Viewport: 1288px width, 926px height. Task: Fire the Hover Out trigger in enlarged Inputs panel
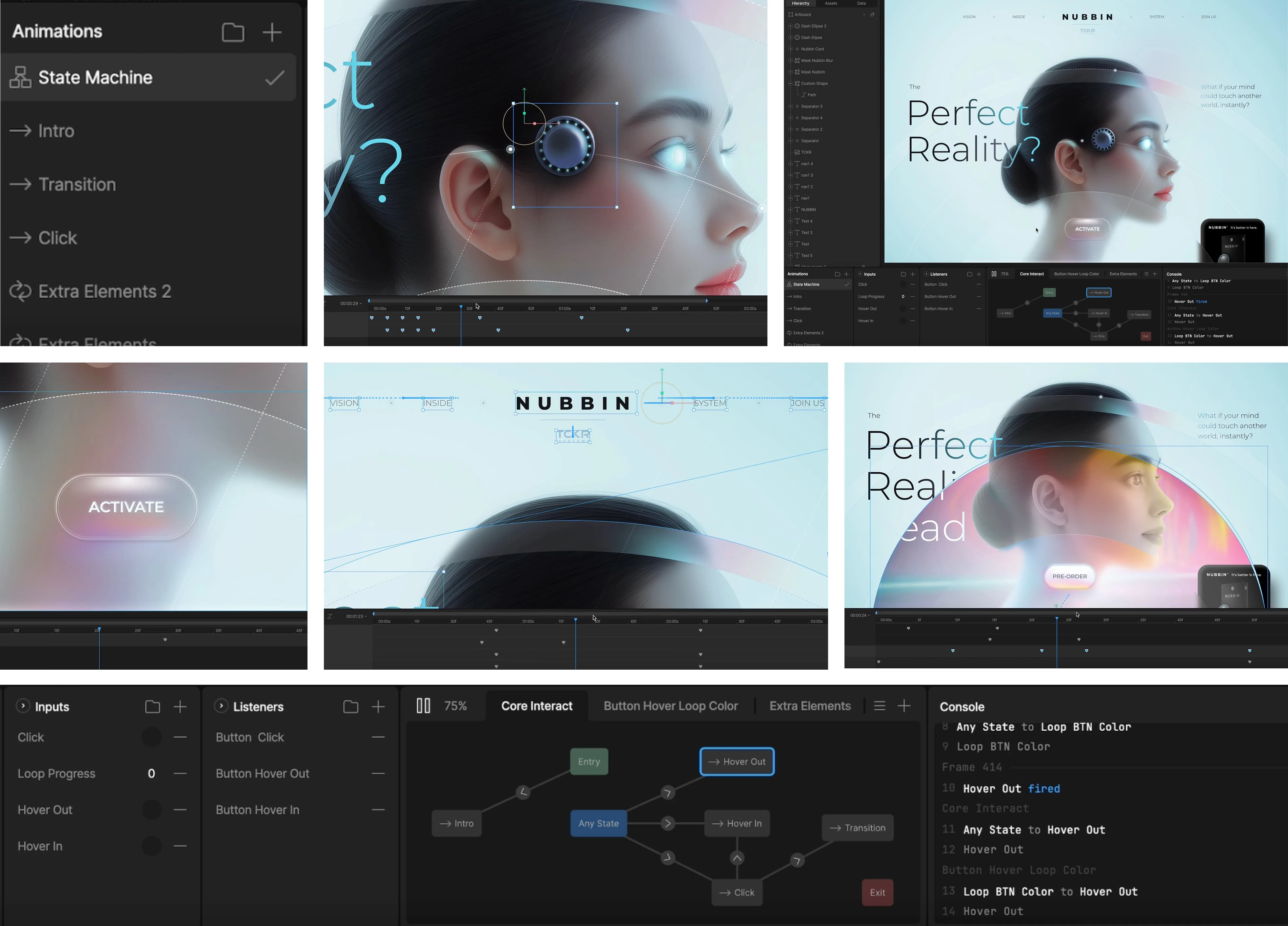point(152,810)
